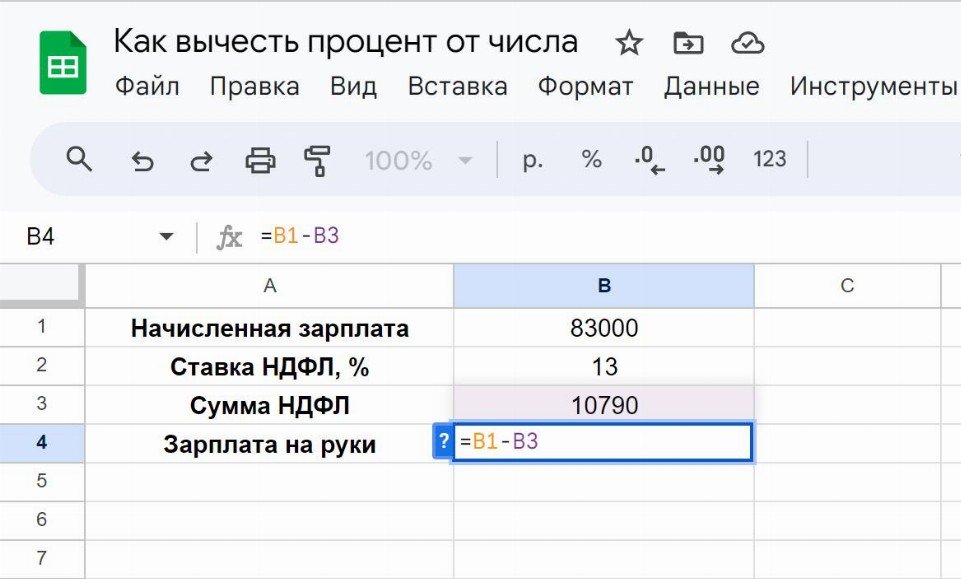The width and height of the screenshot is (961, 579).
Task: Decrease decimal places
Action: tap(650, 160)
